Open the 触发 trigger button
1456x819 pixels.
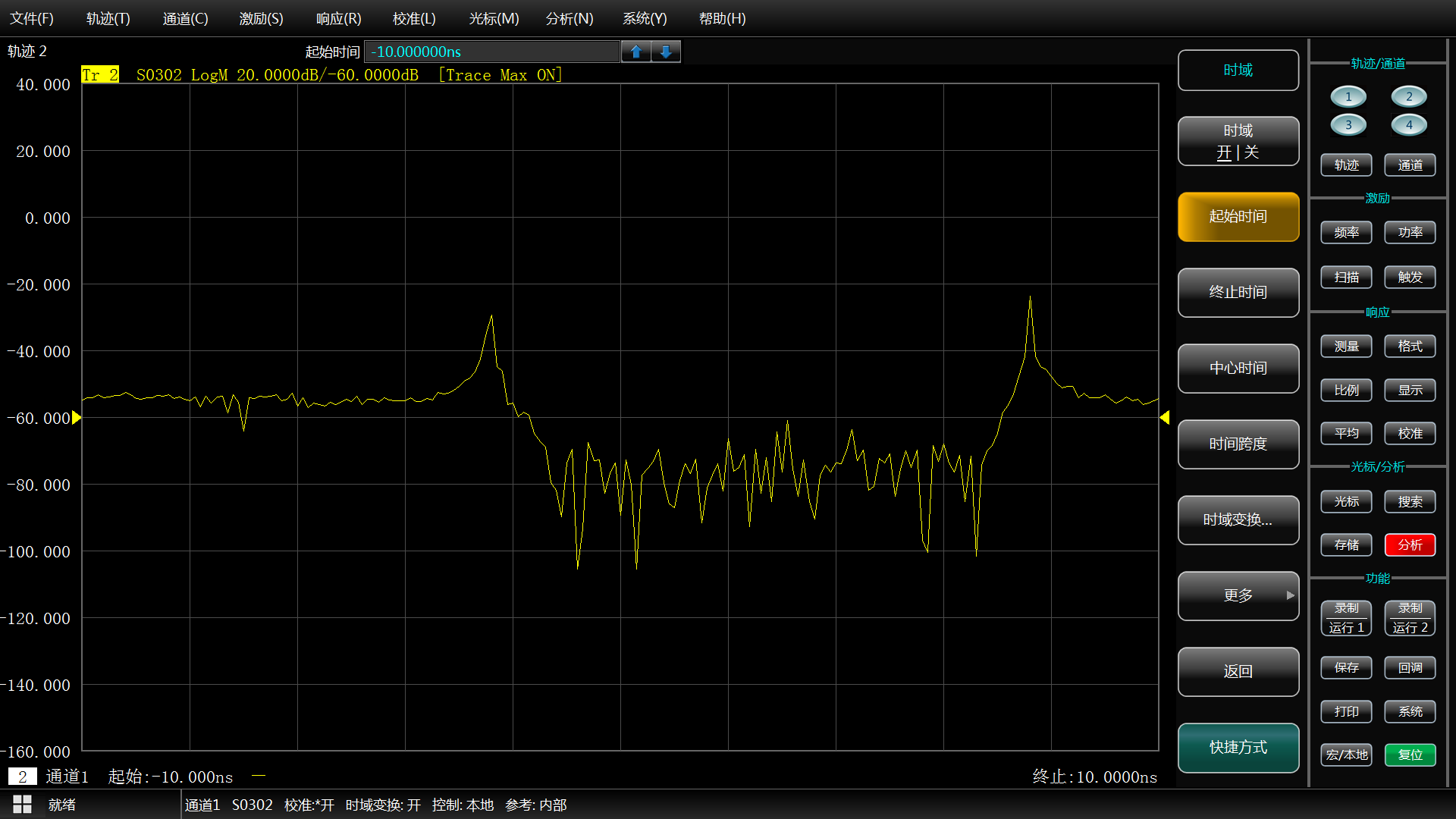1410,278
